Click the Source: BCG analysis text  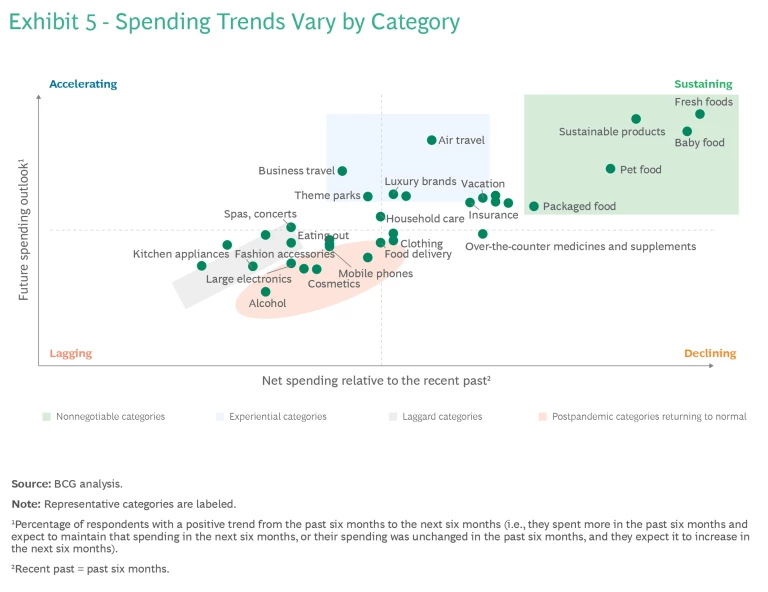67,483
